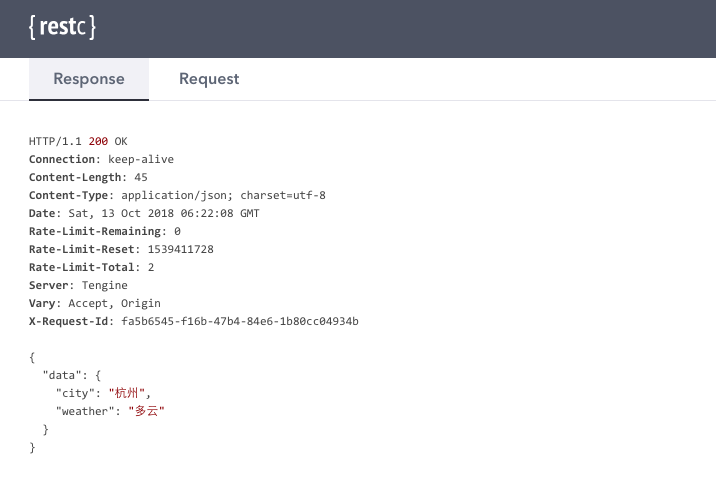Select the Response tab
This screenshot has height=497, width=716.
click(x=89, y=79)
